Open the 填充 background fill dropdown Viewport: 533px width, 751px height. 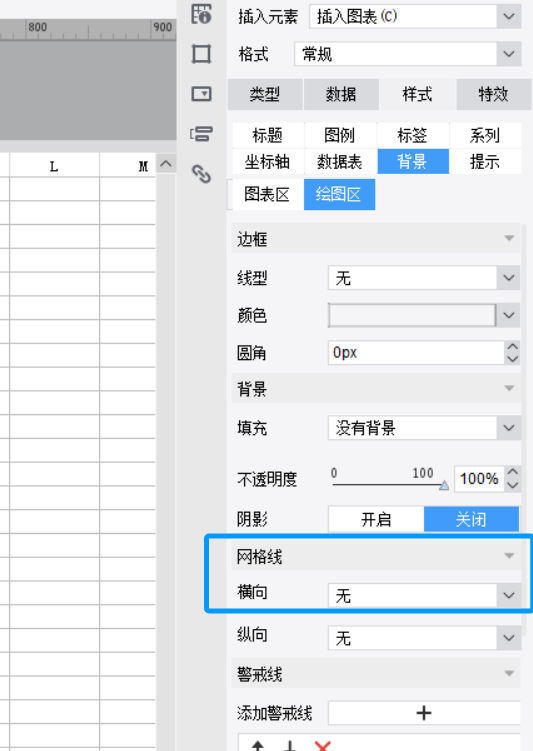(x=424, y=428)
